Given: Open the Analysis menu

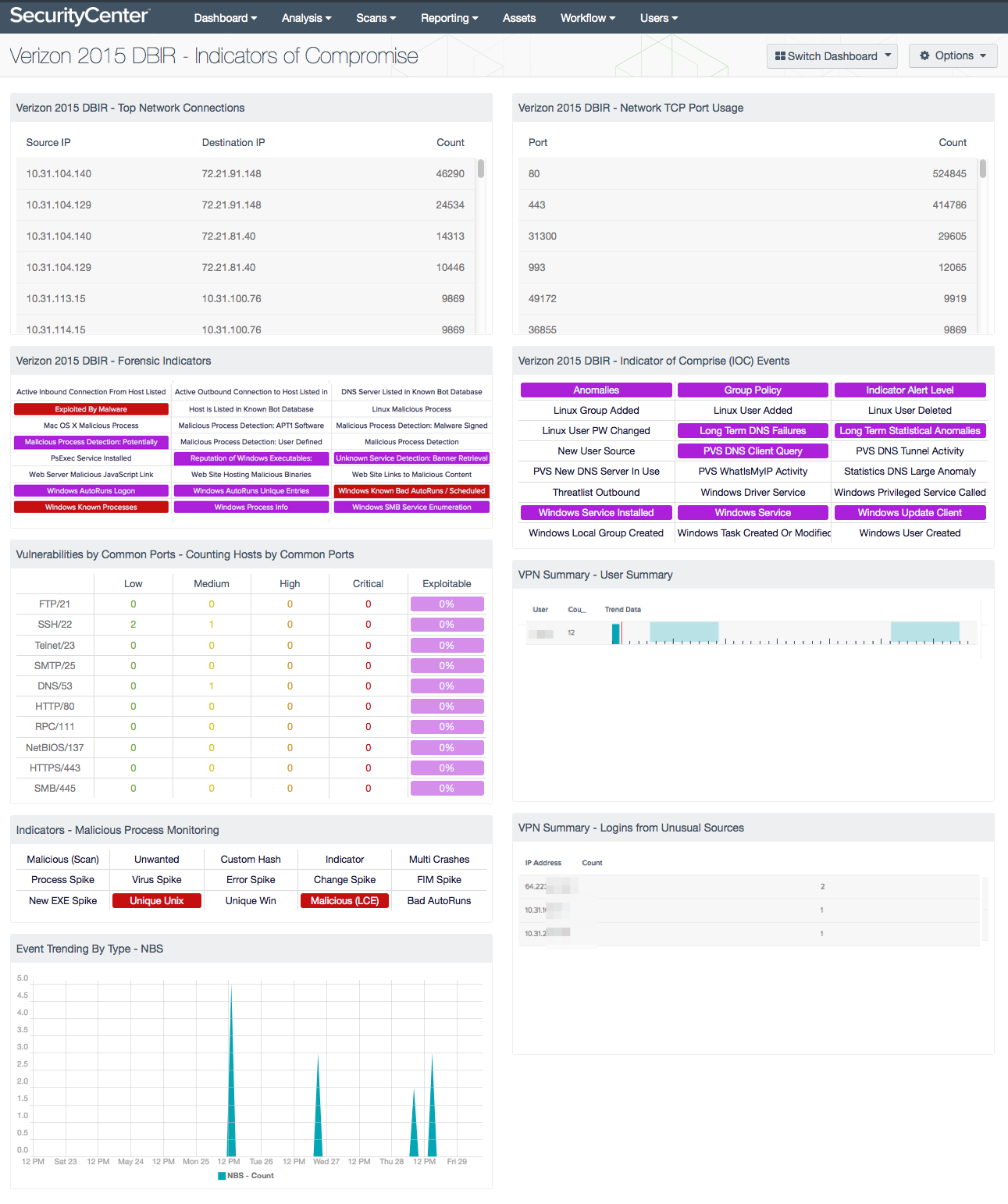Looking at the screenshot, I should pos(306,18).
